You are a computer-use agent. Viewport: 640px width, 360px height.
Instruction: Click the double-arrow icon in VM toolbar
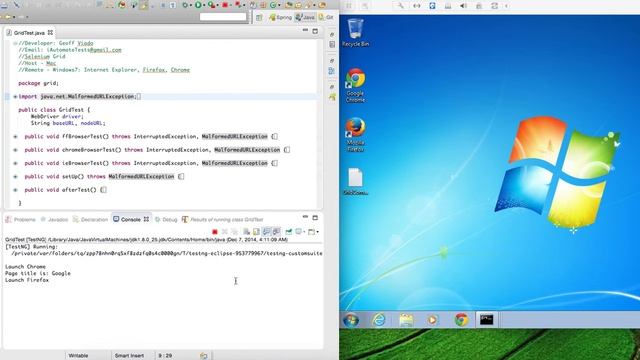(417, 6)
